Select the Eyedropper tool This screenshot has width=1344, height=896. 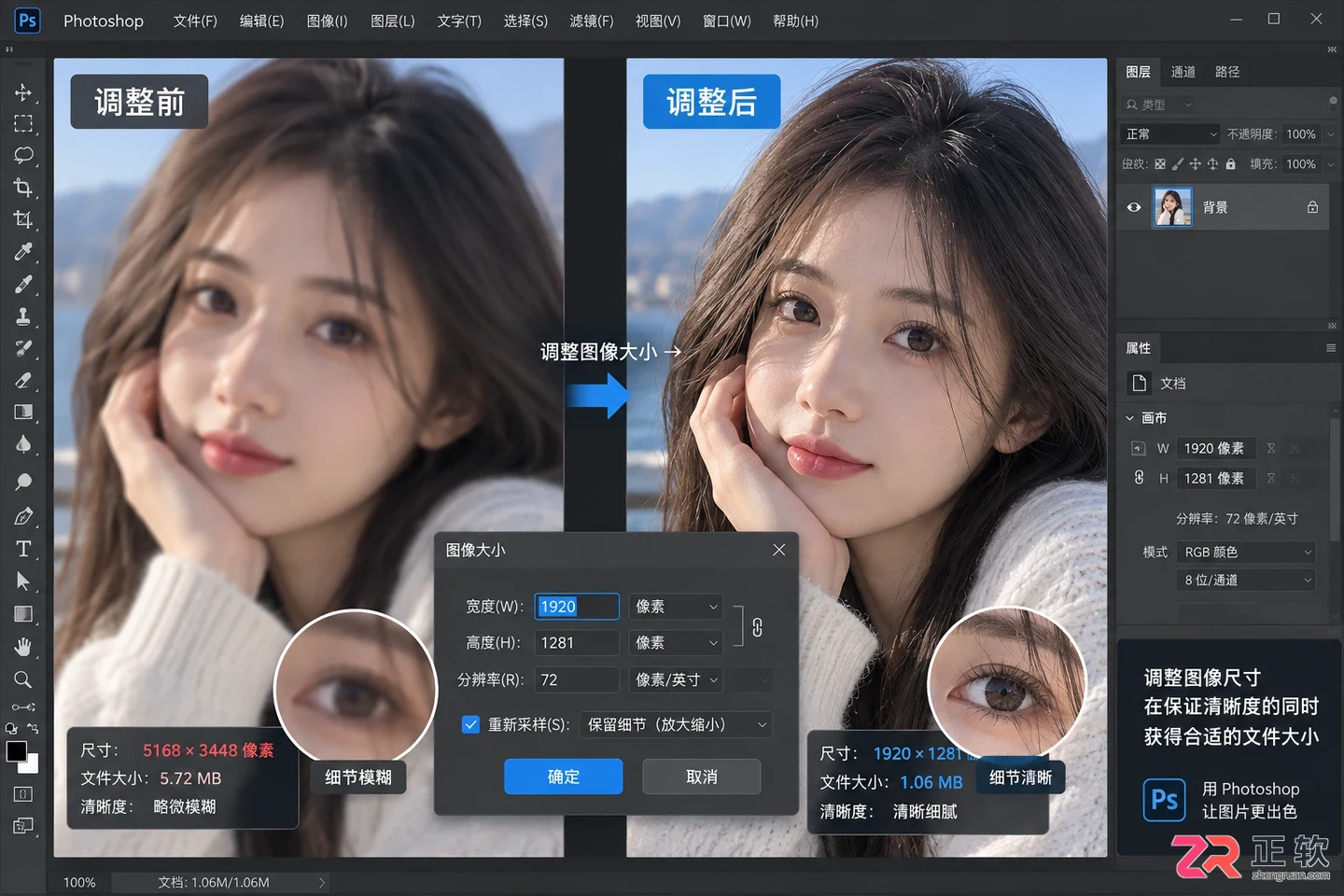click(x=23, y=252)
